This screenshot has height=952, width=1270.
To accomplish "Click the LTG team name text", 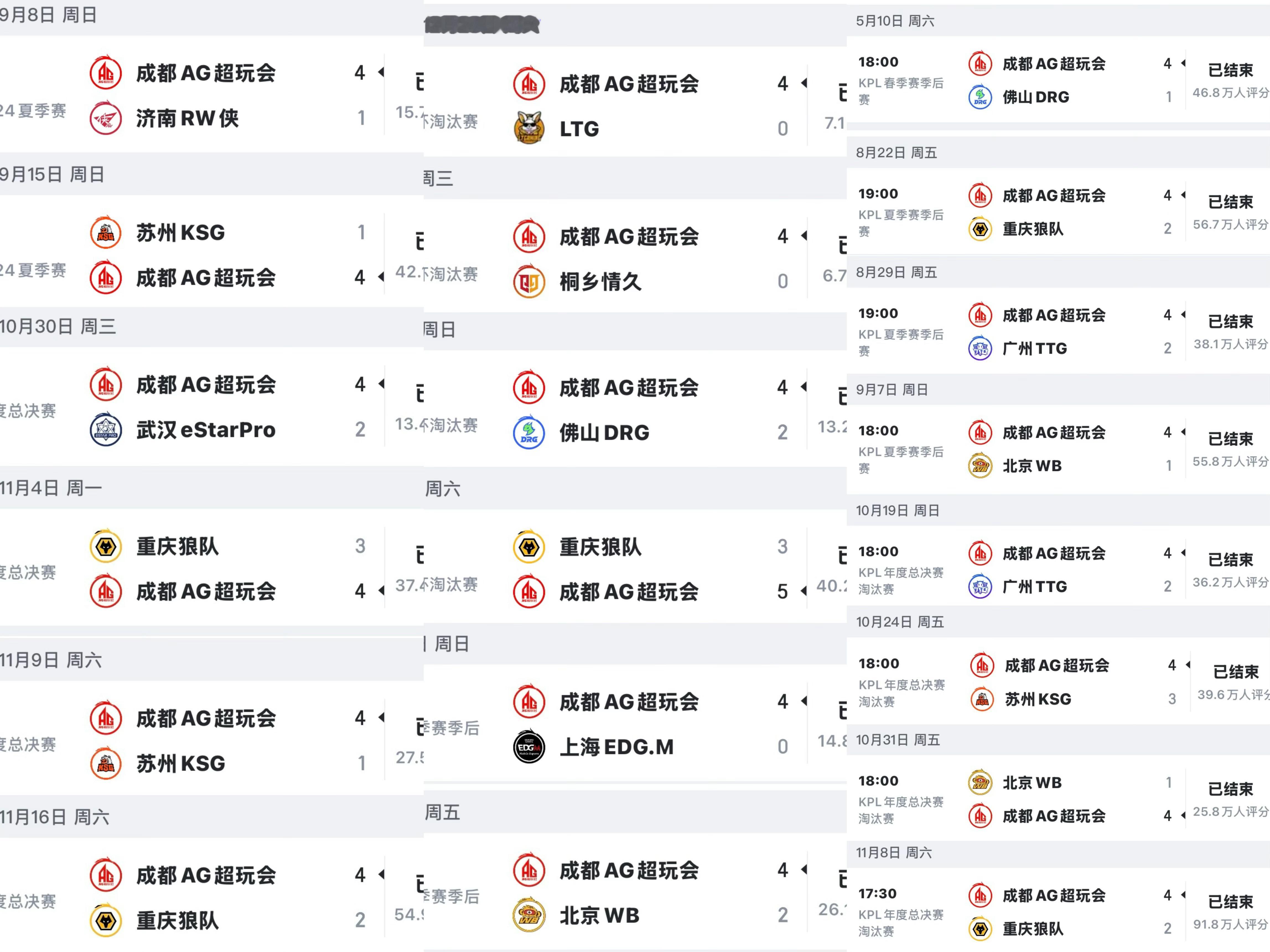I will point(579,129).
